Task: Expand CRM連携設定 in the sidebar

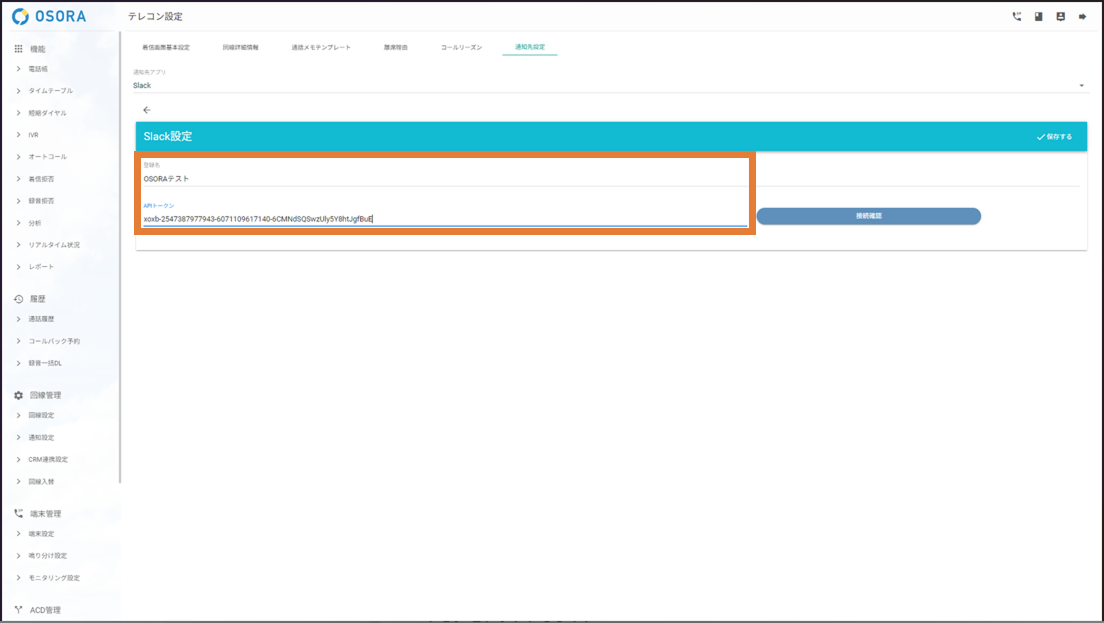Action: coord(48,459)
